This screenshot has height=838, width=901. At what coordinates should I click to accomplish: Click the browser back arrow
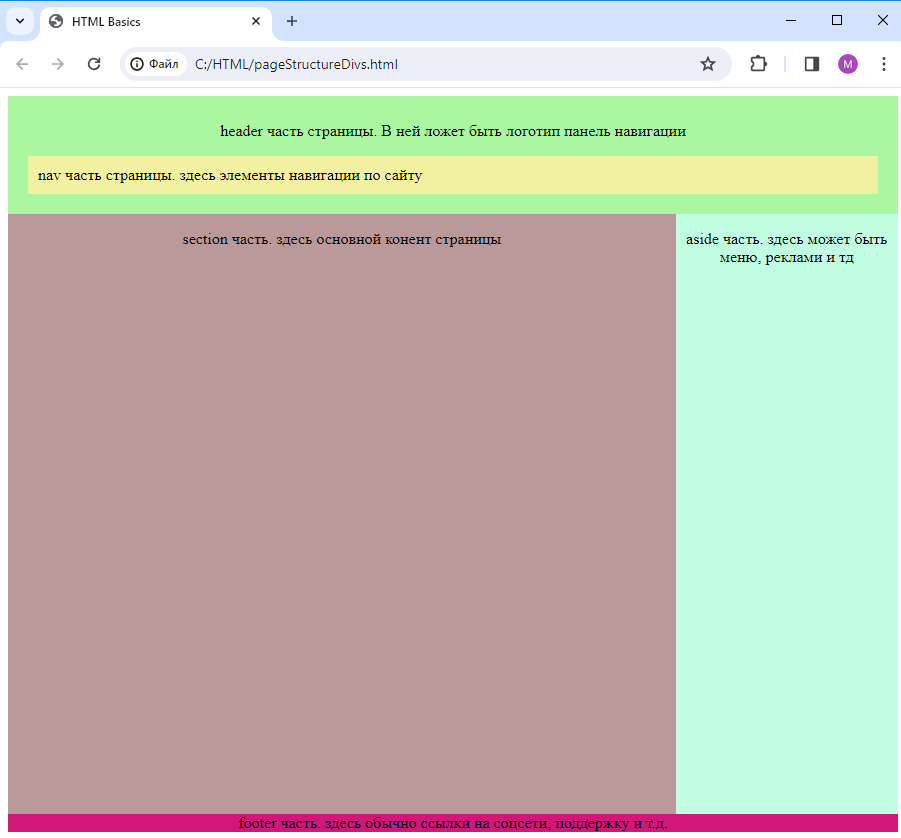(x=22, y=64)
